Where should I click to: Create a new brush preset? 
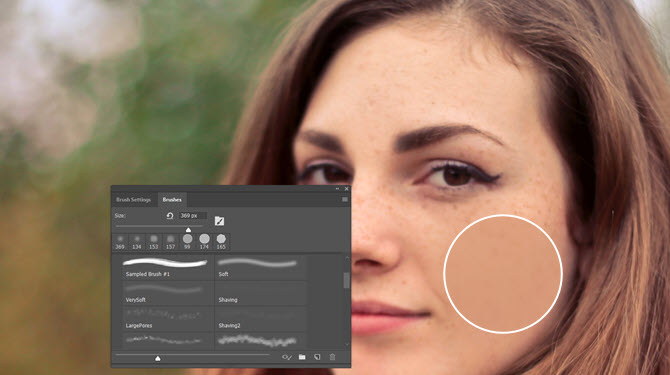tap(317, 357)
